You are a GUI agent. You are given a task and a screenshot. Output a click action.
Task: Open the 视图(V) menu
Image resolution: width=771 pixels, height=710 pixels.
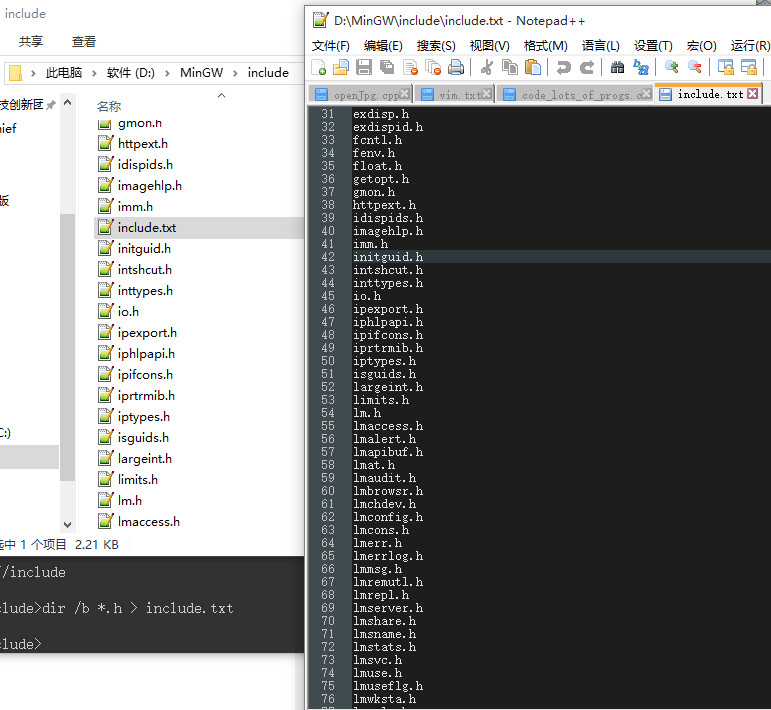pos(489,46)
